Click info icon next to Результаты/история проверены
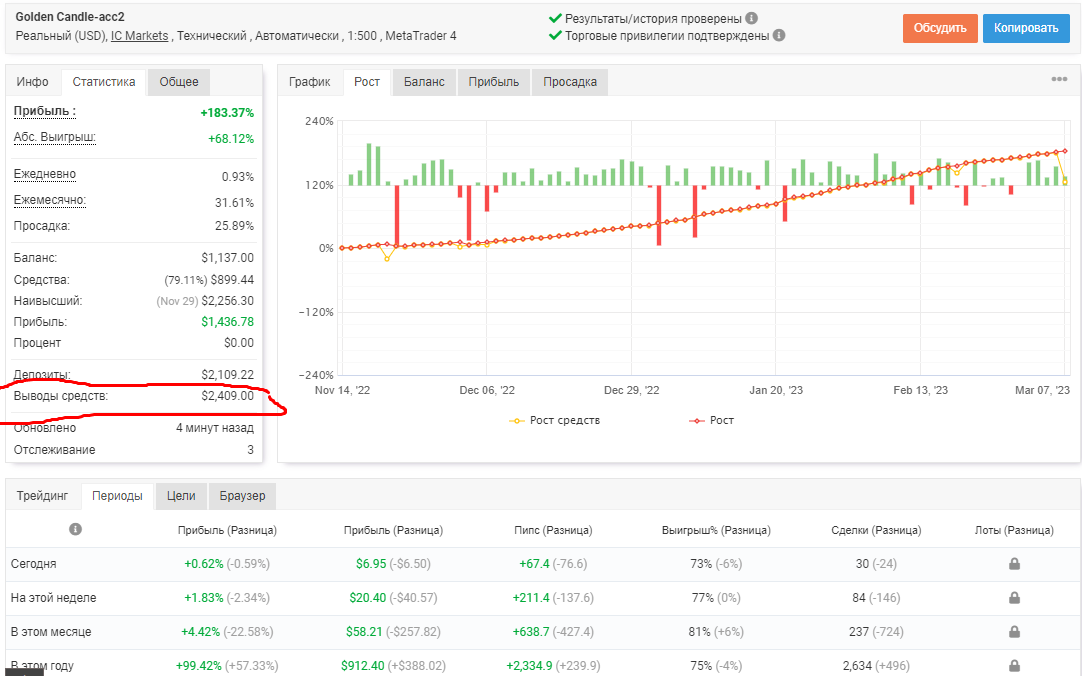 click(x=751, y=19)
